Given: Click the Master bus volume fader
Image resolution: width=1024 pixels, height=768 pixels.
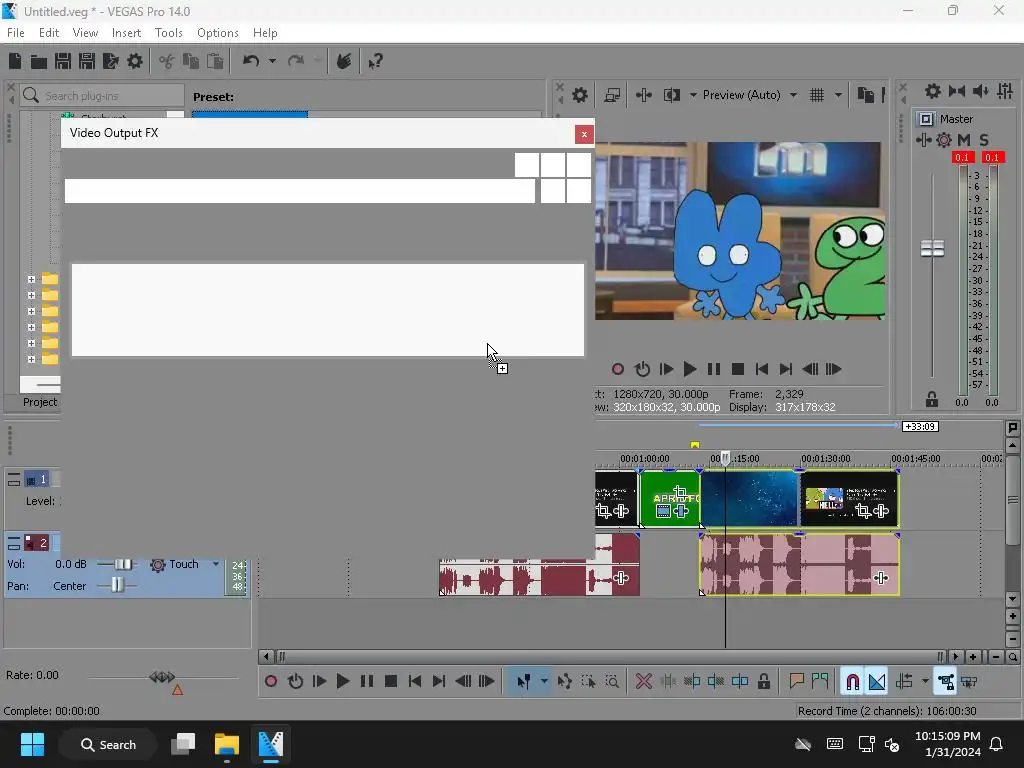Looking at the screenshot, I should point(932,248).
